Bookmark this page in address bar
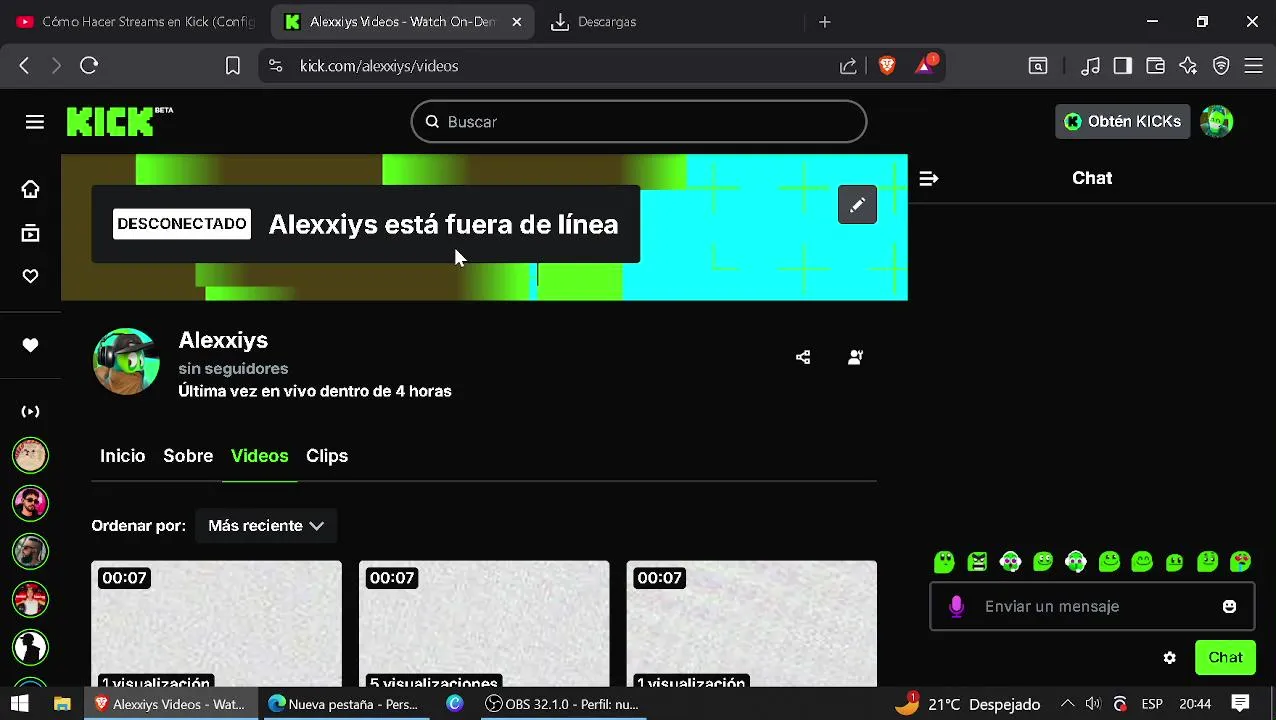 [233, 66]
